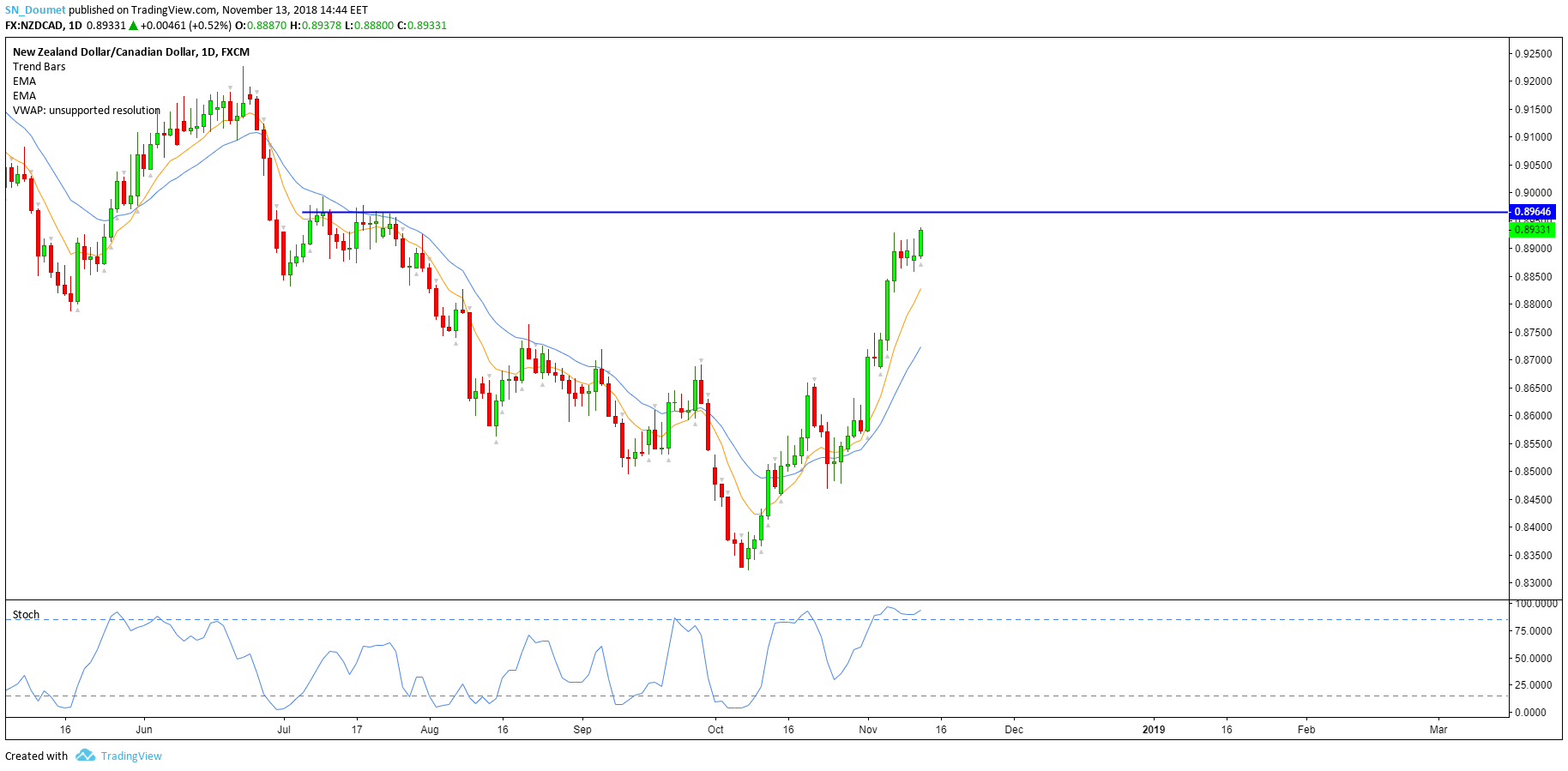The width and height of the screenshot is (1568, 771).
Task: Click the 0.83000 price axis label
Action: pos(1533,584)
